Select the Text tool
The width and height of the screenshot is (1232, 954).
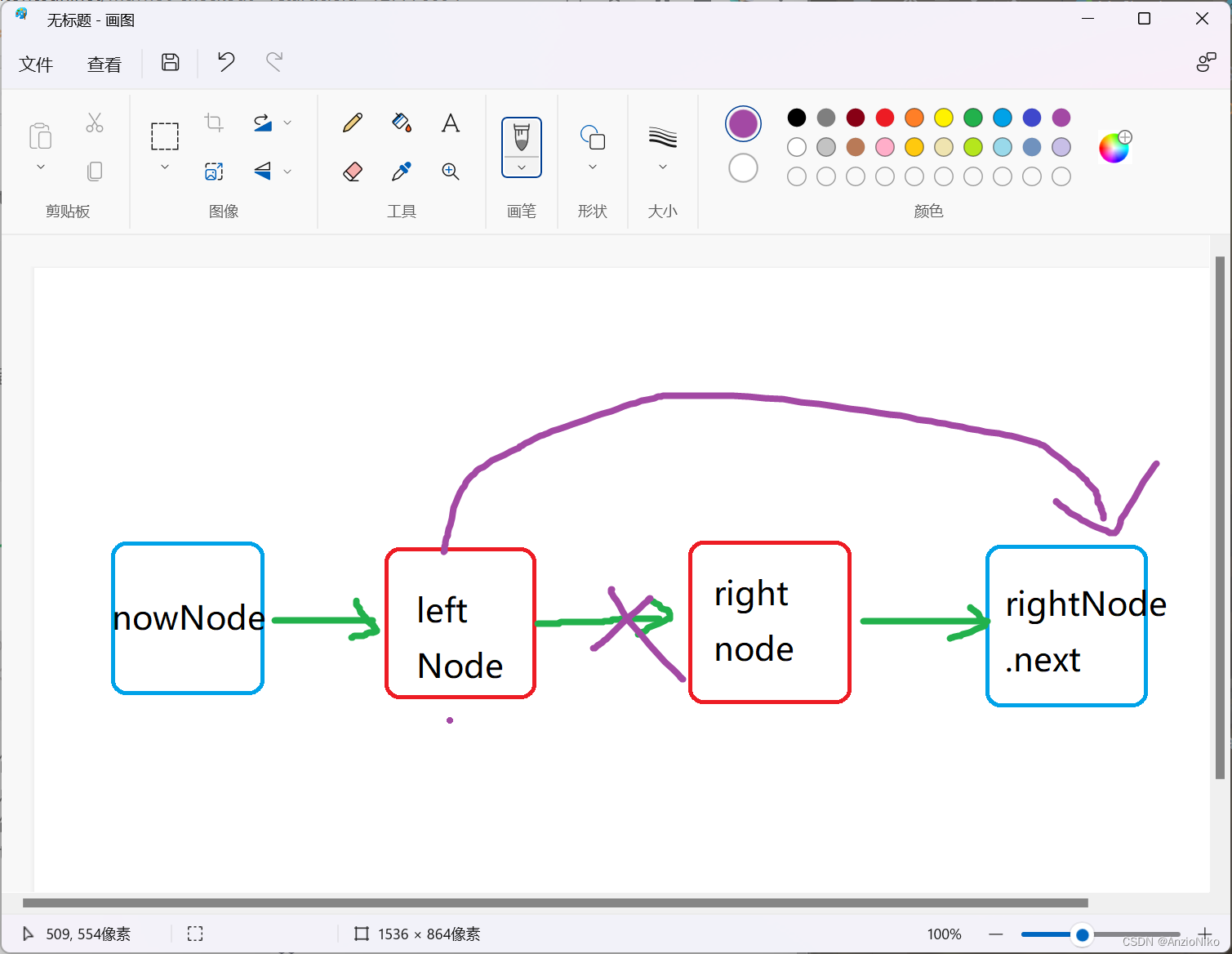[450, 123]
